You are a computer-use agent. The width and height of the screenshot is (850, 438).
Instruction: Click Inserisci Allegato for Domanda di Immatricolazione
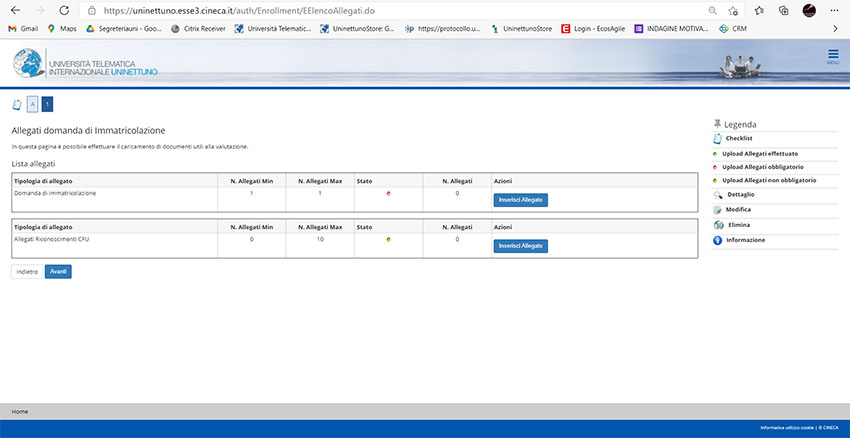point(520,199)
